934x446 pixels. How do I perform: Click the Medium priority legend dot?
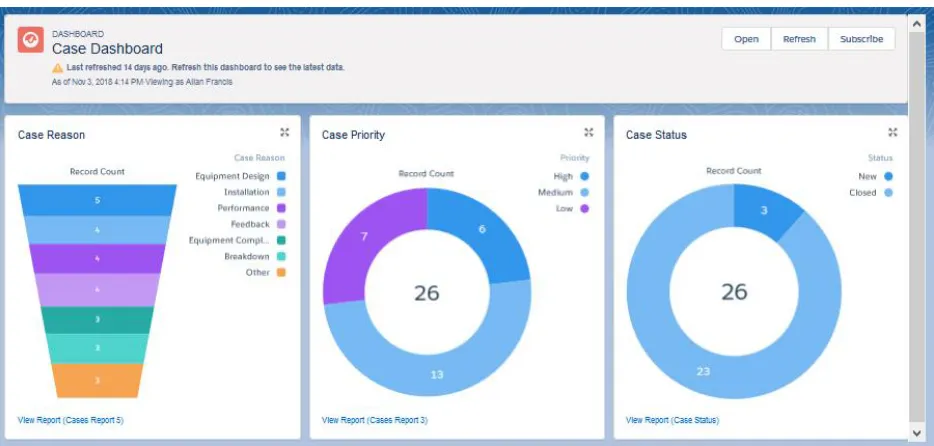tap(584, 192)
